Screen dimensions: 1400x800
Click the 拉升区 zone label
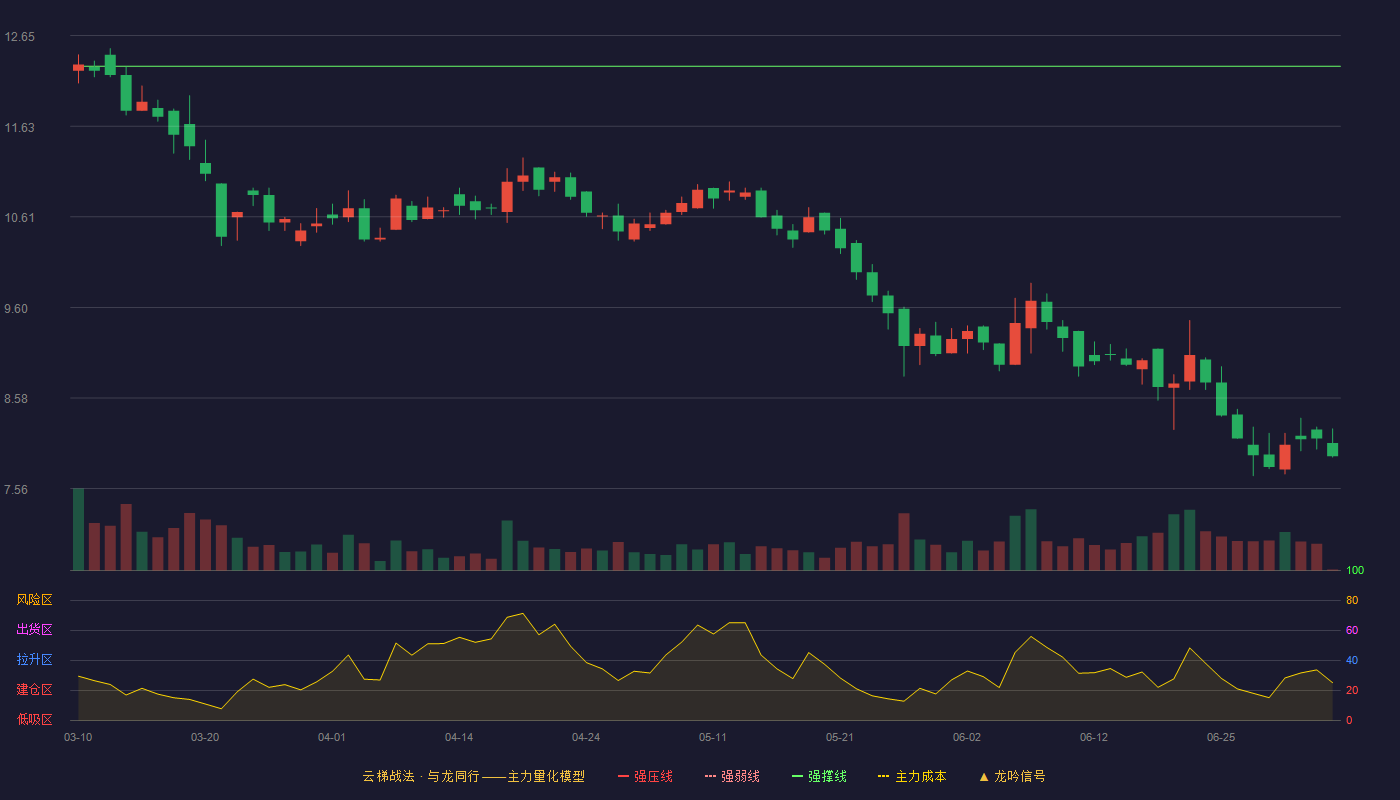point(34,660)
